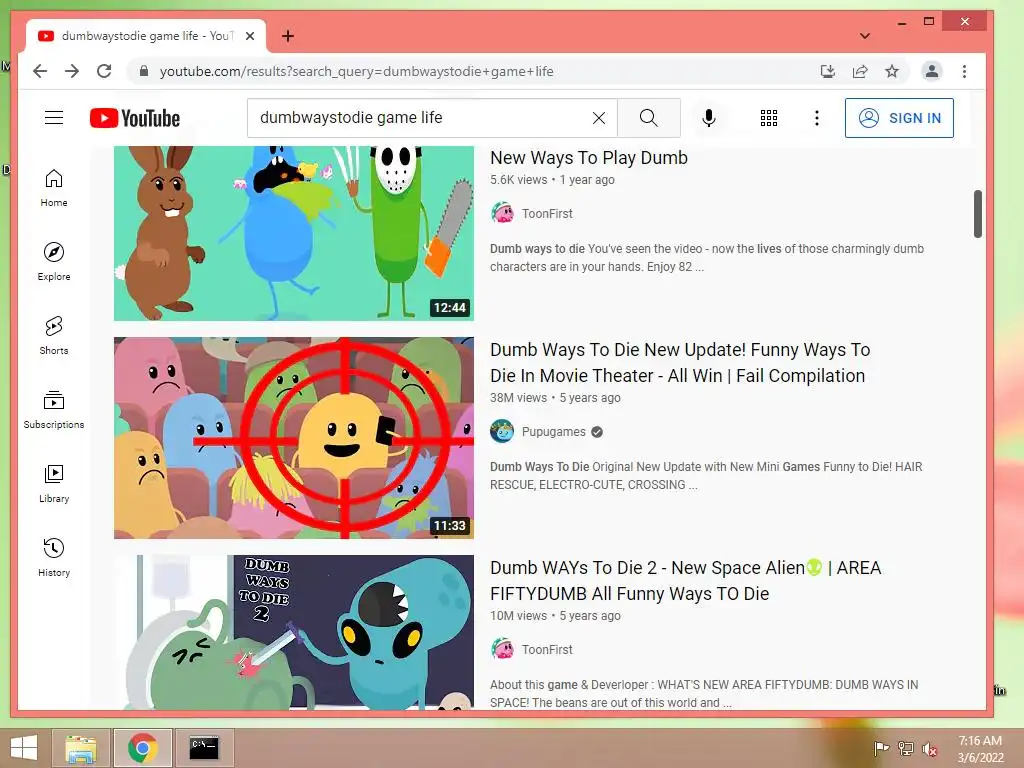Bookmark this page with star icon
The image size is (1024, 768).
click(892, 71)
